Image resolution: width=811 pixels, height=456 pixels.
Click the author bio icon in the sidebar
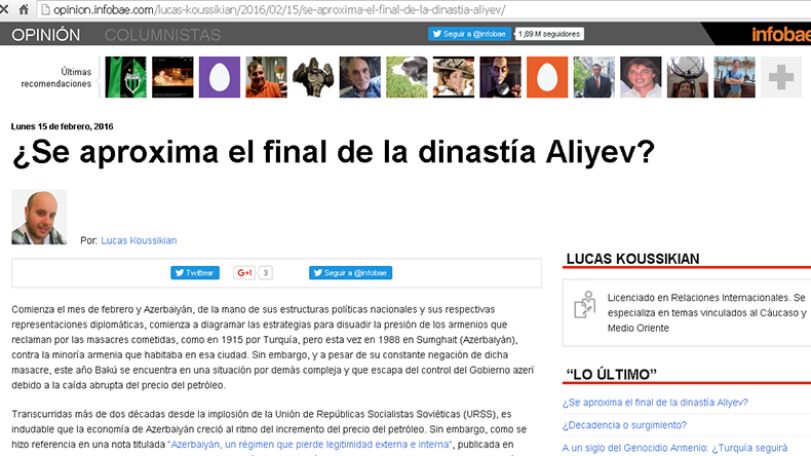[585, 305]
